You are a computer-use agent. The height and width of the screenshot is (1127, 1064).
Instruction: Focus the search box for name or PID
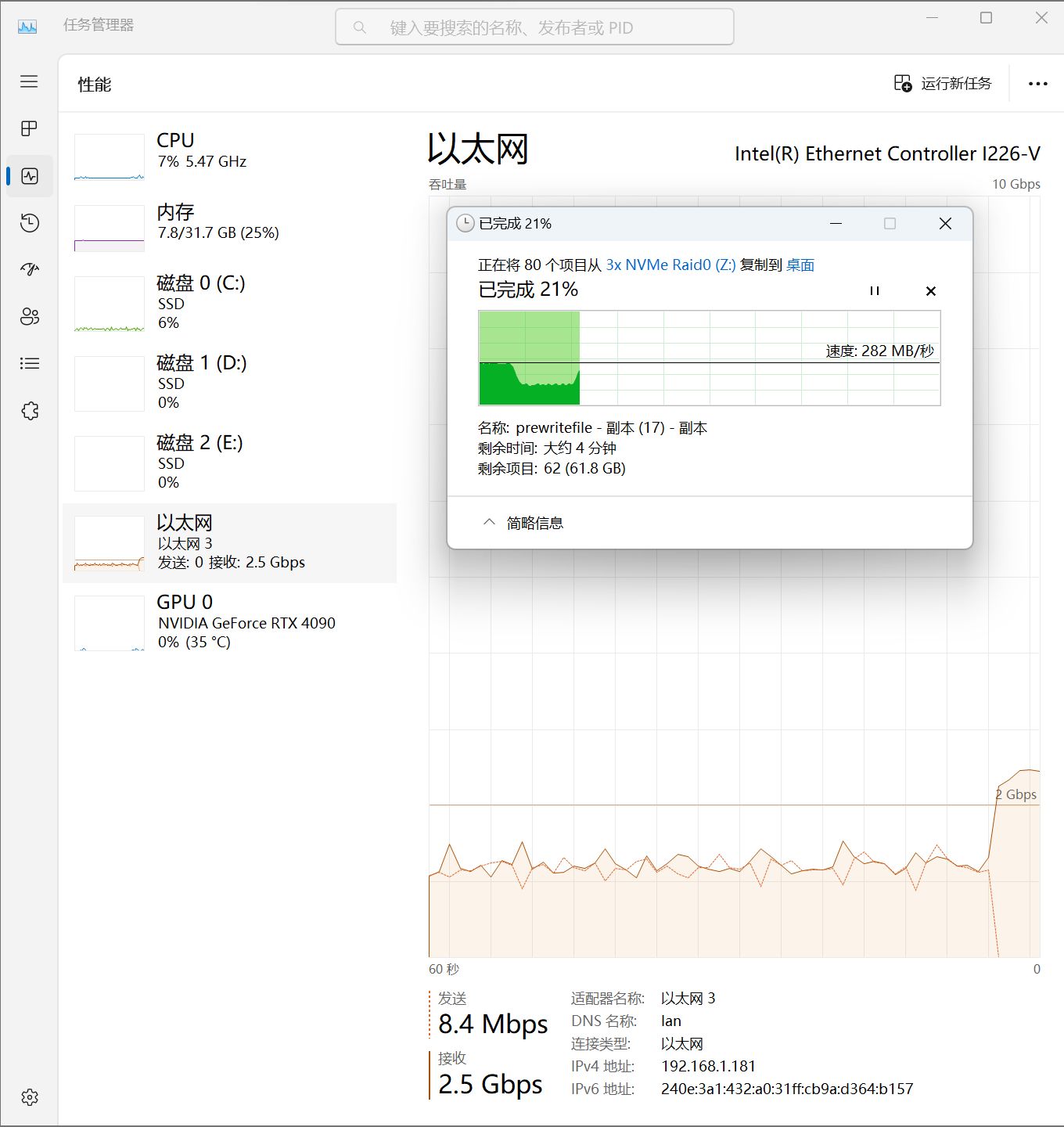pos(534,27)
